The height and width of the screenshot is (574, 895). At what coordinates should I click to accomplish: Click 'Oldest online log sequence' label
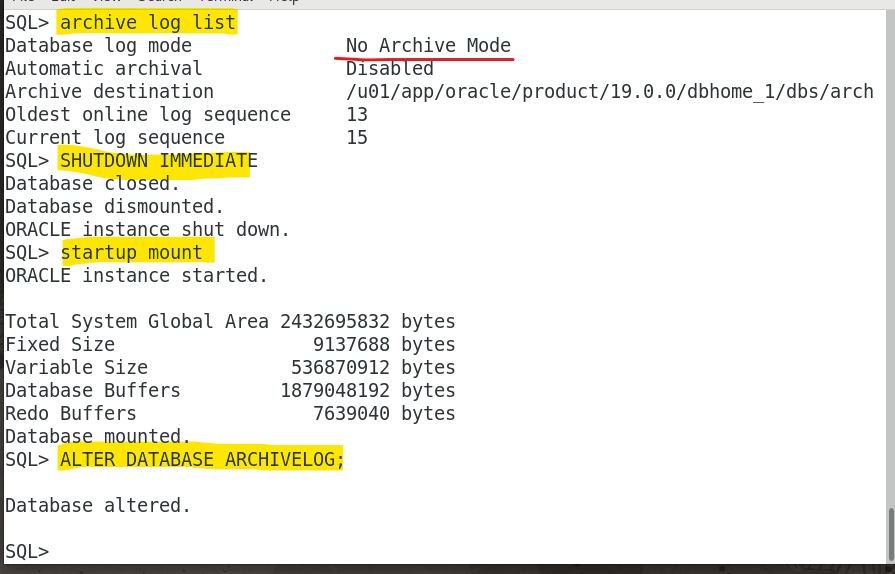(x=148, y=114)
